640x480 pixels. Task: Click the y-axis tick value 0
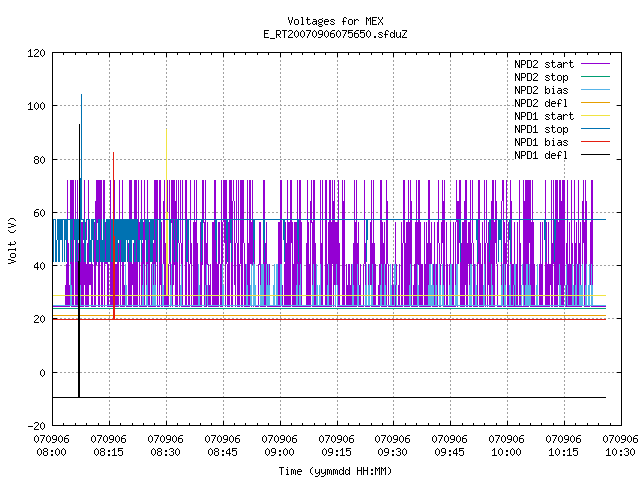pyautogui.click(x=42, y=373)
